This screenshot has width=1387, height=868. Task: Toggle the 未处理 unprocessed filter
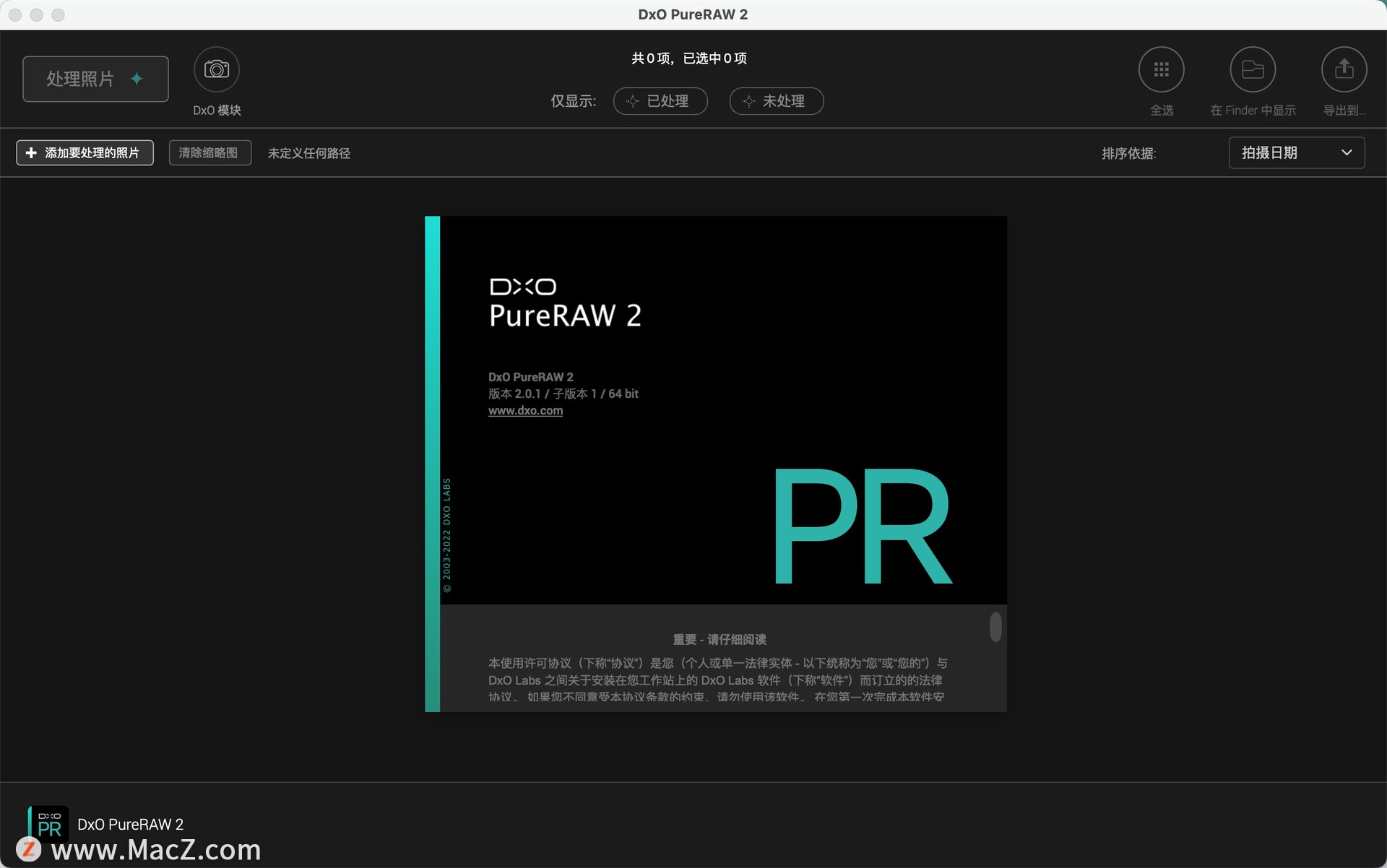click(x=777, y=101)
